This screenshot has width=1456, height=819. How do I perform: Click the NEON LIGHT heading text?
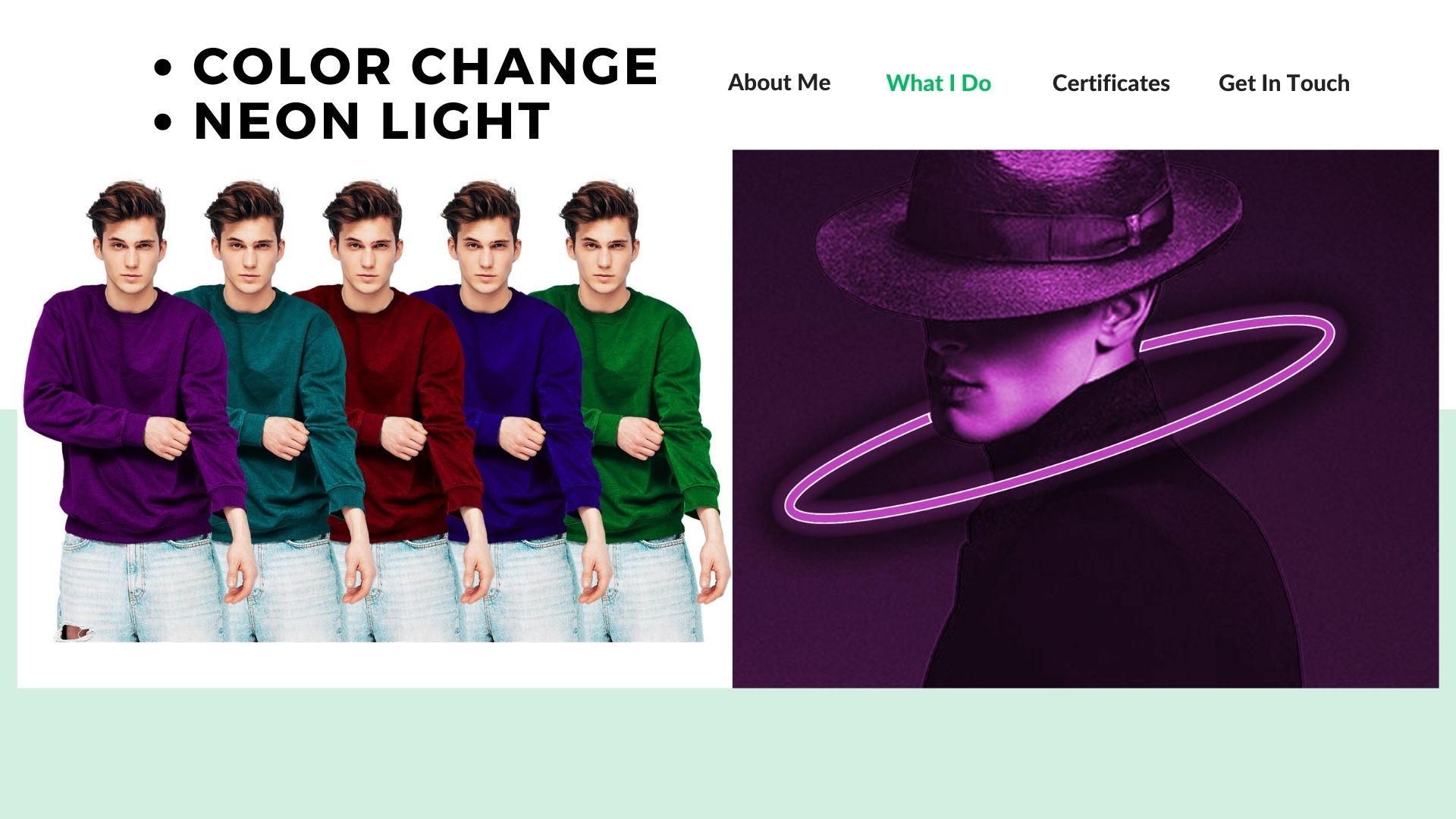click(x=372, y=121)
